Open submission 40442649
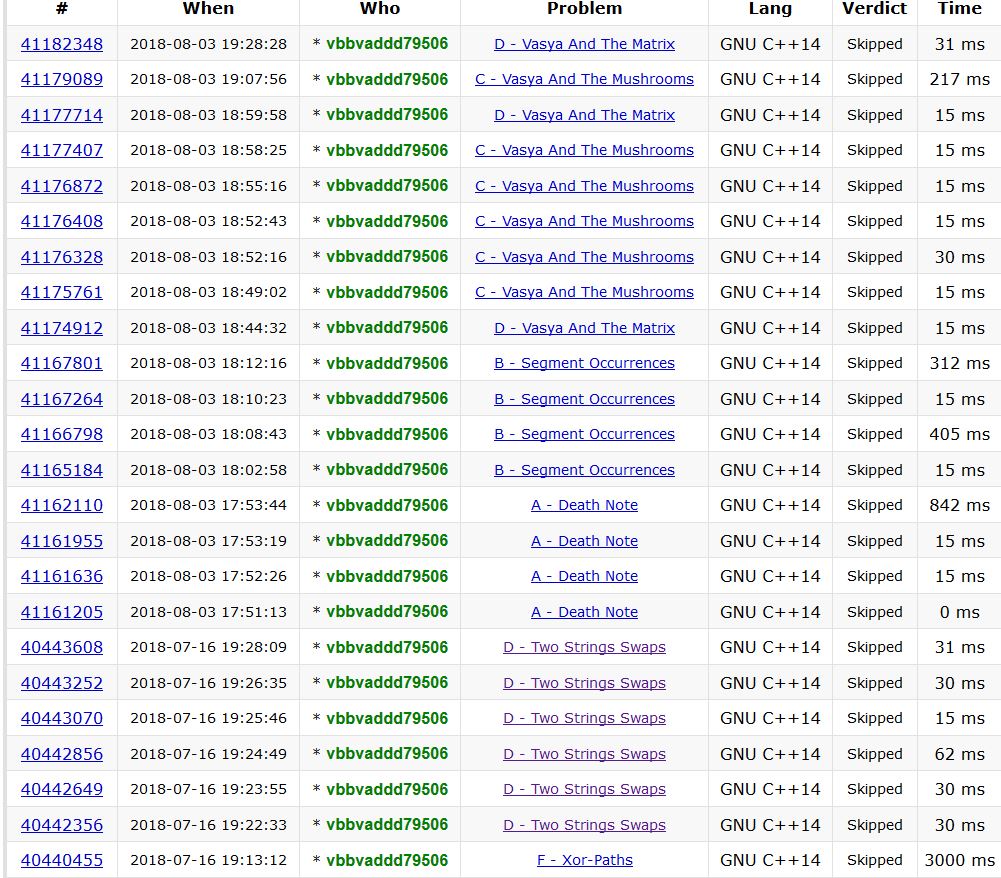1001x878 pixels. (62, 789)
